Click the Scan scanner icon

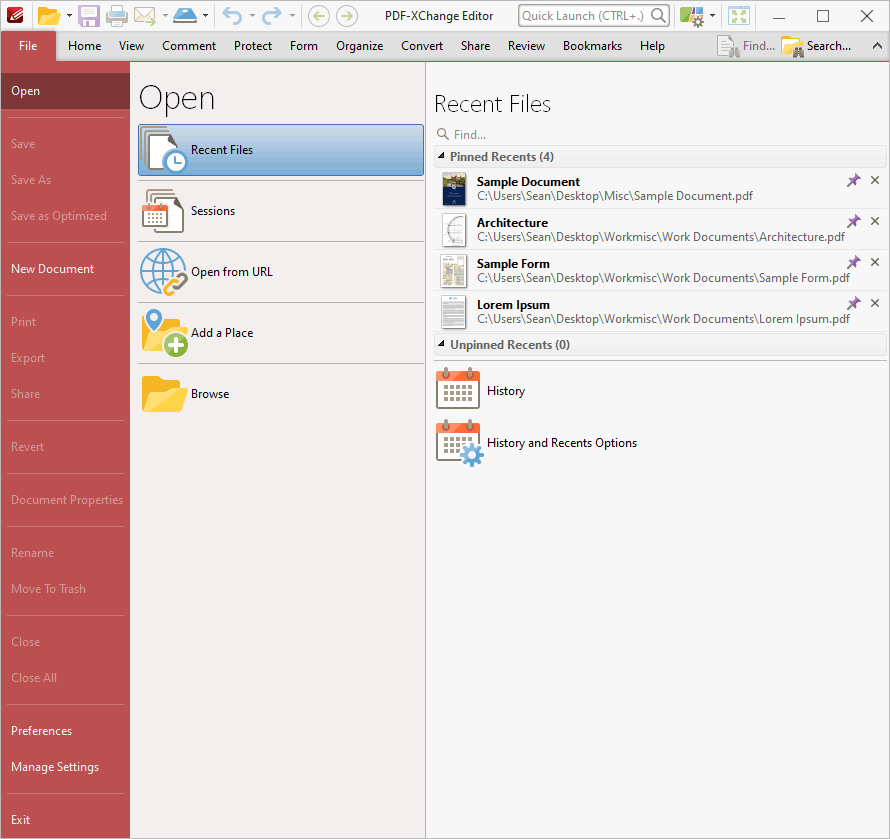click(x=185, y=16)
